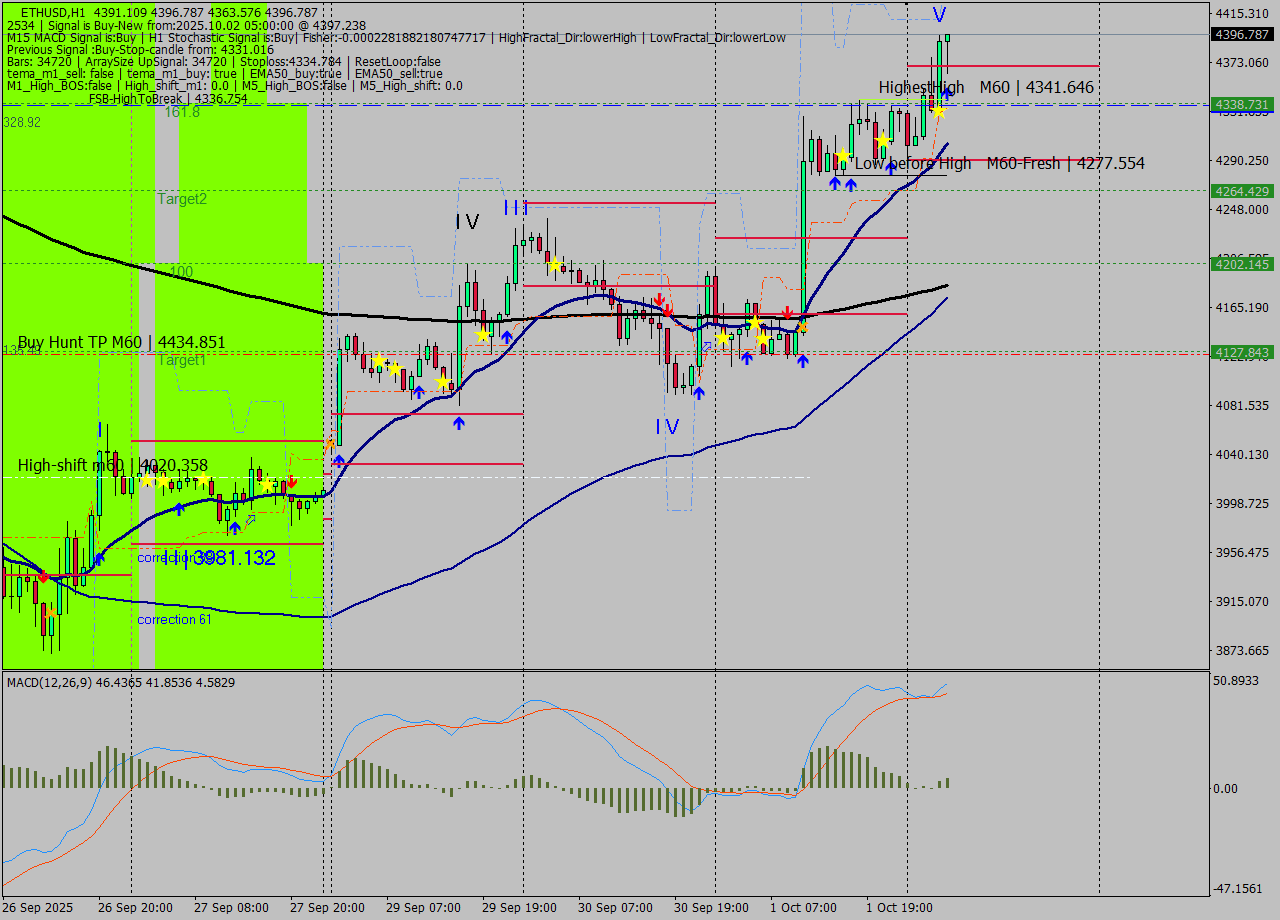The height and width of the screenshot is (920, 1280).
Task: Click the Target2 fibonacci label
Action: 182,199
